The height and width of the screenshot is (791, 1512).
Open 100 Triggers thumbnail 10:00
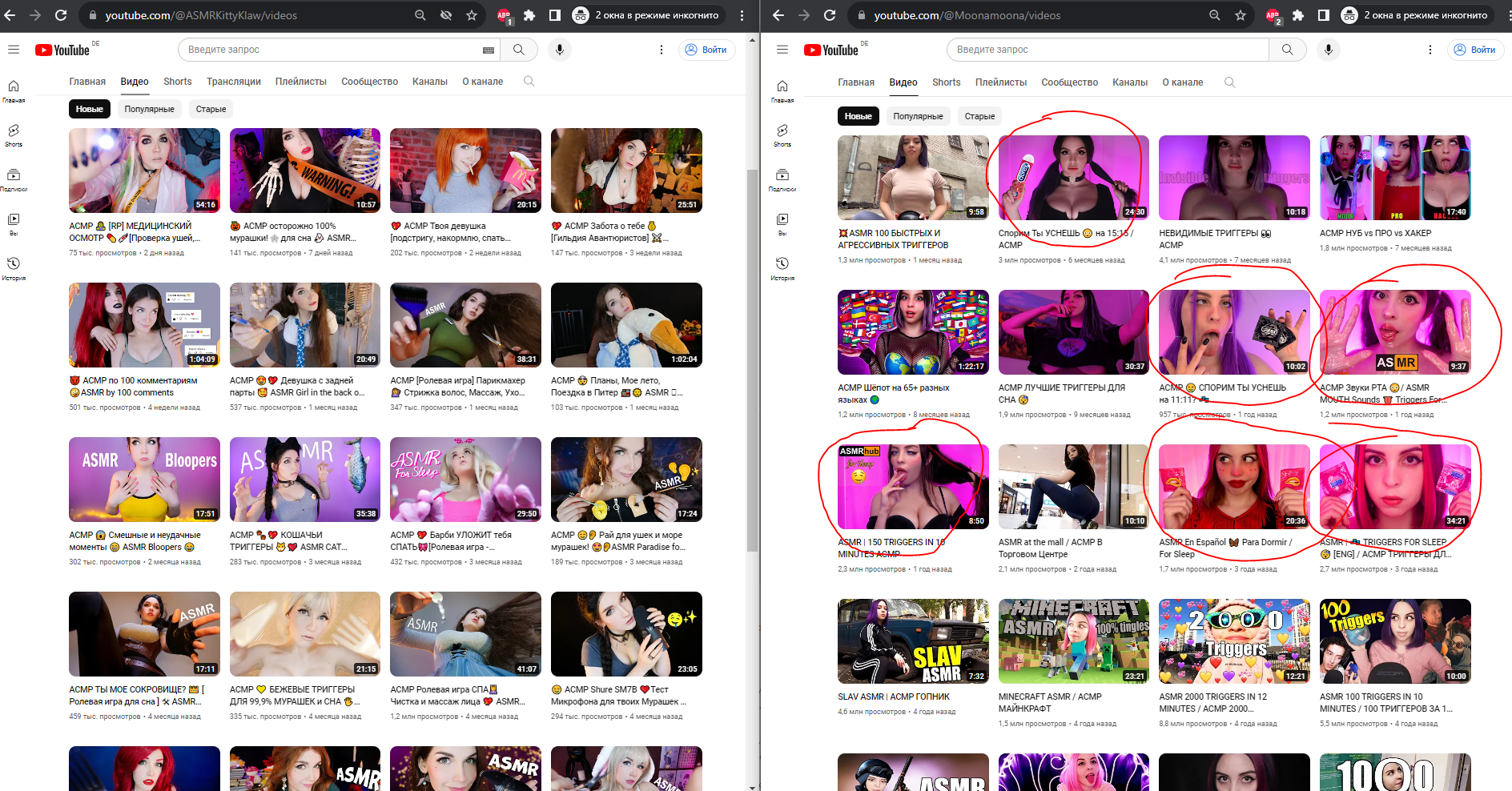pyautogui.click(x=1395, y=641)
